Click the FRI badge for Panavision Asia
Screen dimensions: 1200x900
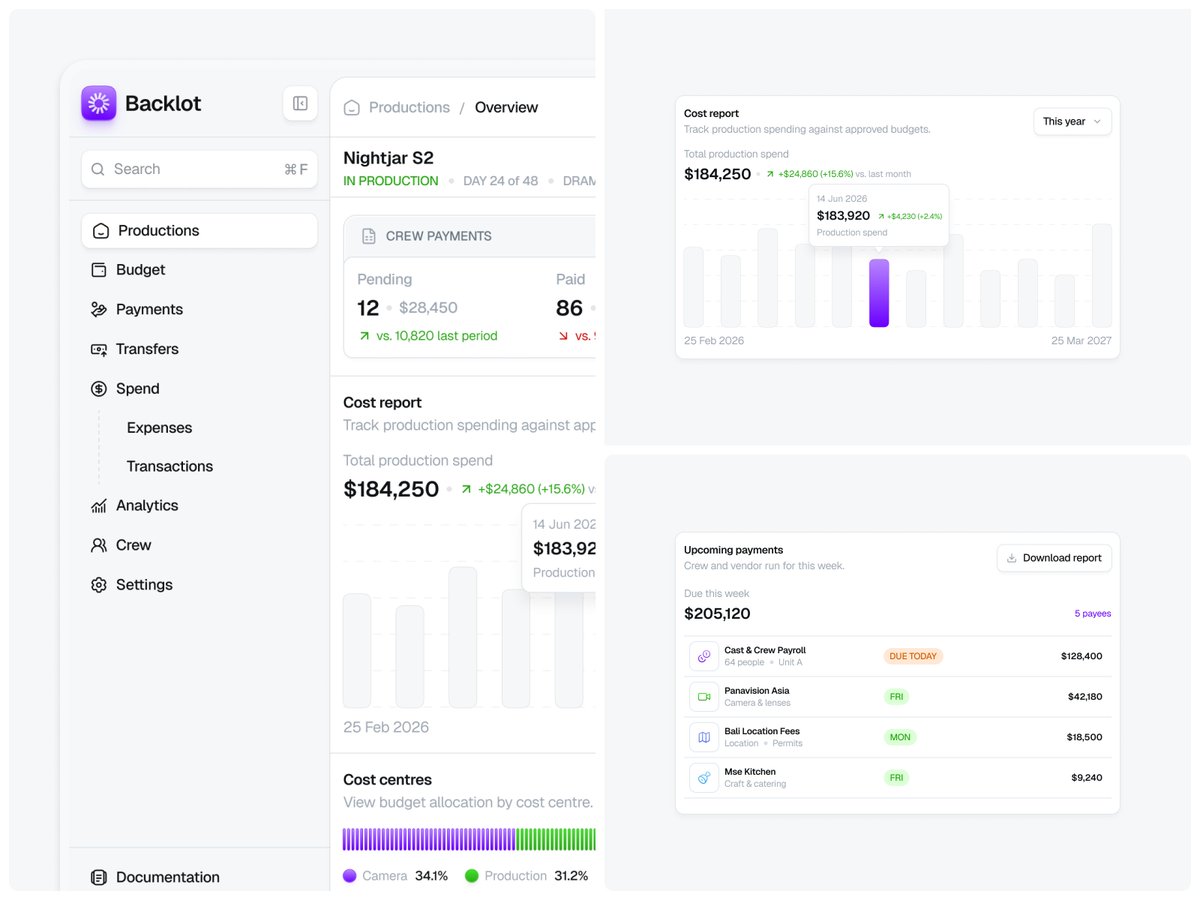[x=896, y=697]
